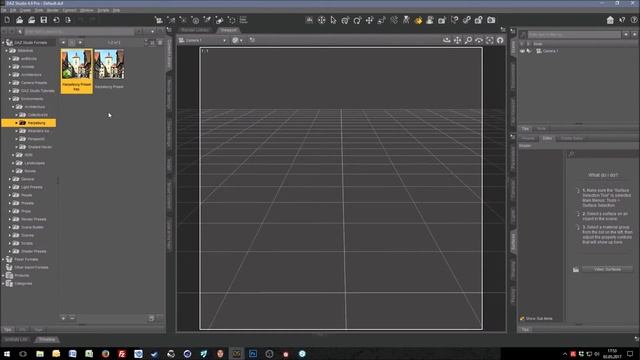Click the home icon in the top toolbar
Screen dimensions: 640x360
[x=610, y=20]
